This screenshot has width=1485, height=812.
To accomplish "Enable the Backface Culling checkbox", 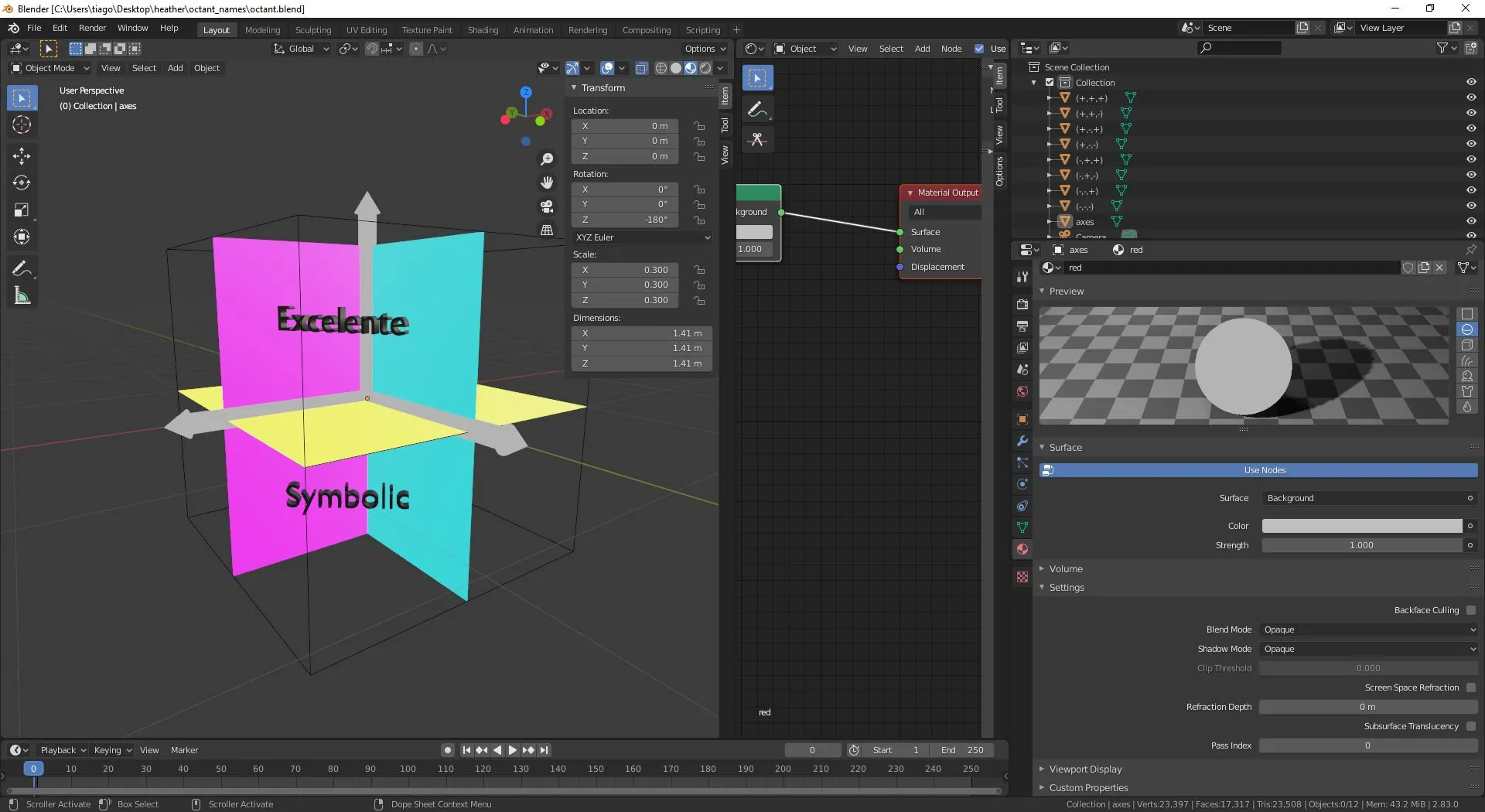I will (x=1471, y=610).
